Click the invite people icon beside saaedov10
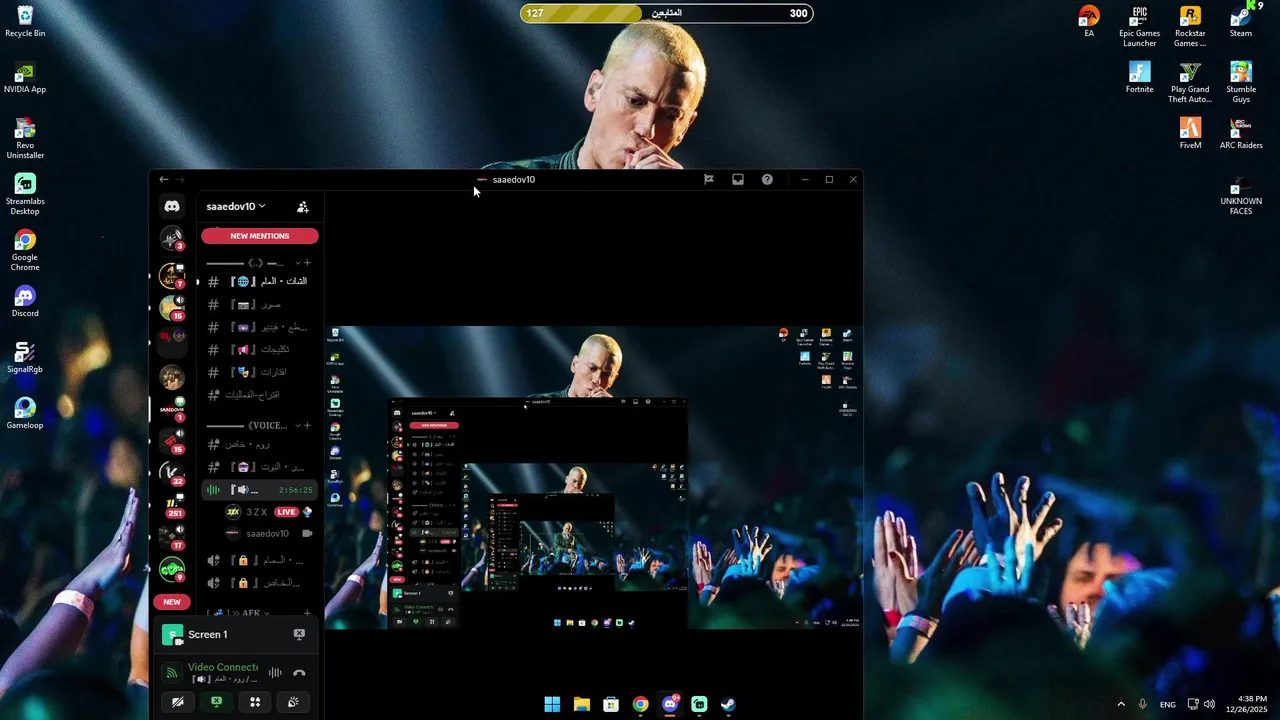This screenshot has height=720, width=1280. tap(303, 207)
